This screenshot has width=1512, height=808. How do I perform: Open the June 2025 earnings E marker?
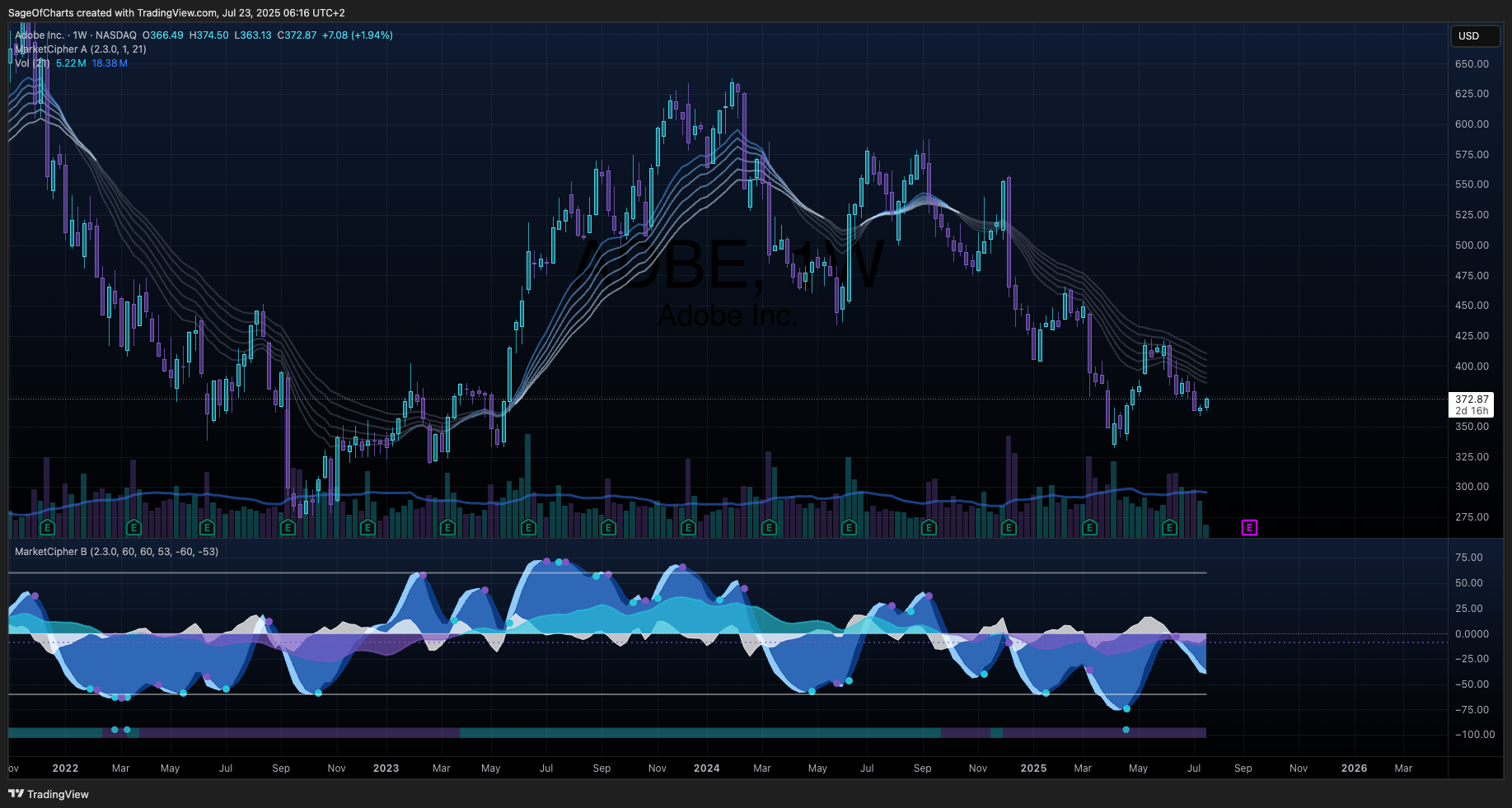point(1169,527)
